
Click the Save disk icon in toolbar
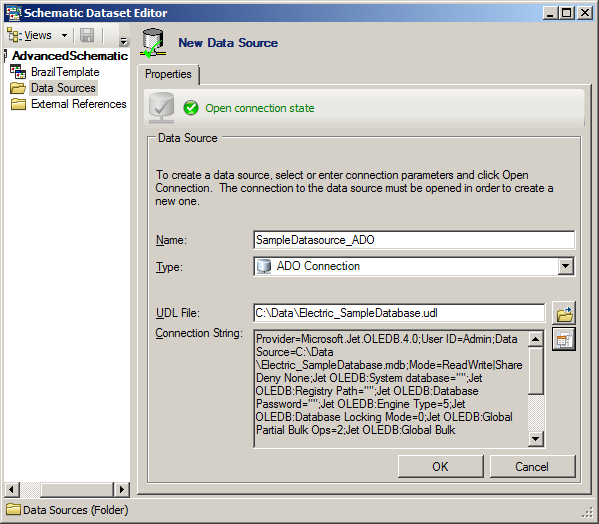pos(87,36)
